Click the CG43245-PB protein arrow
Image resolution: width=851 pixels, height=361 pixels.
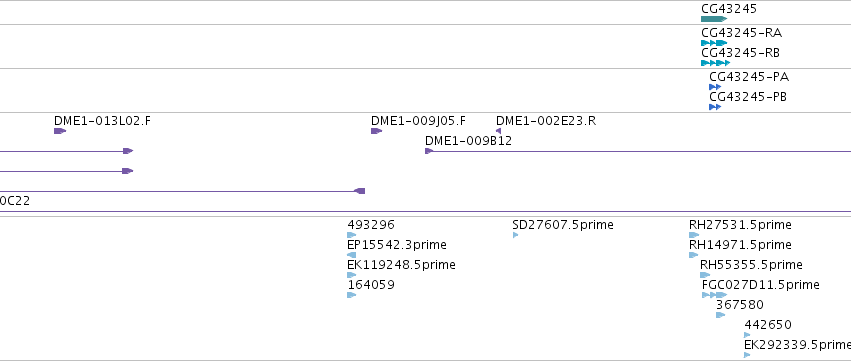click(715, 107)
